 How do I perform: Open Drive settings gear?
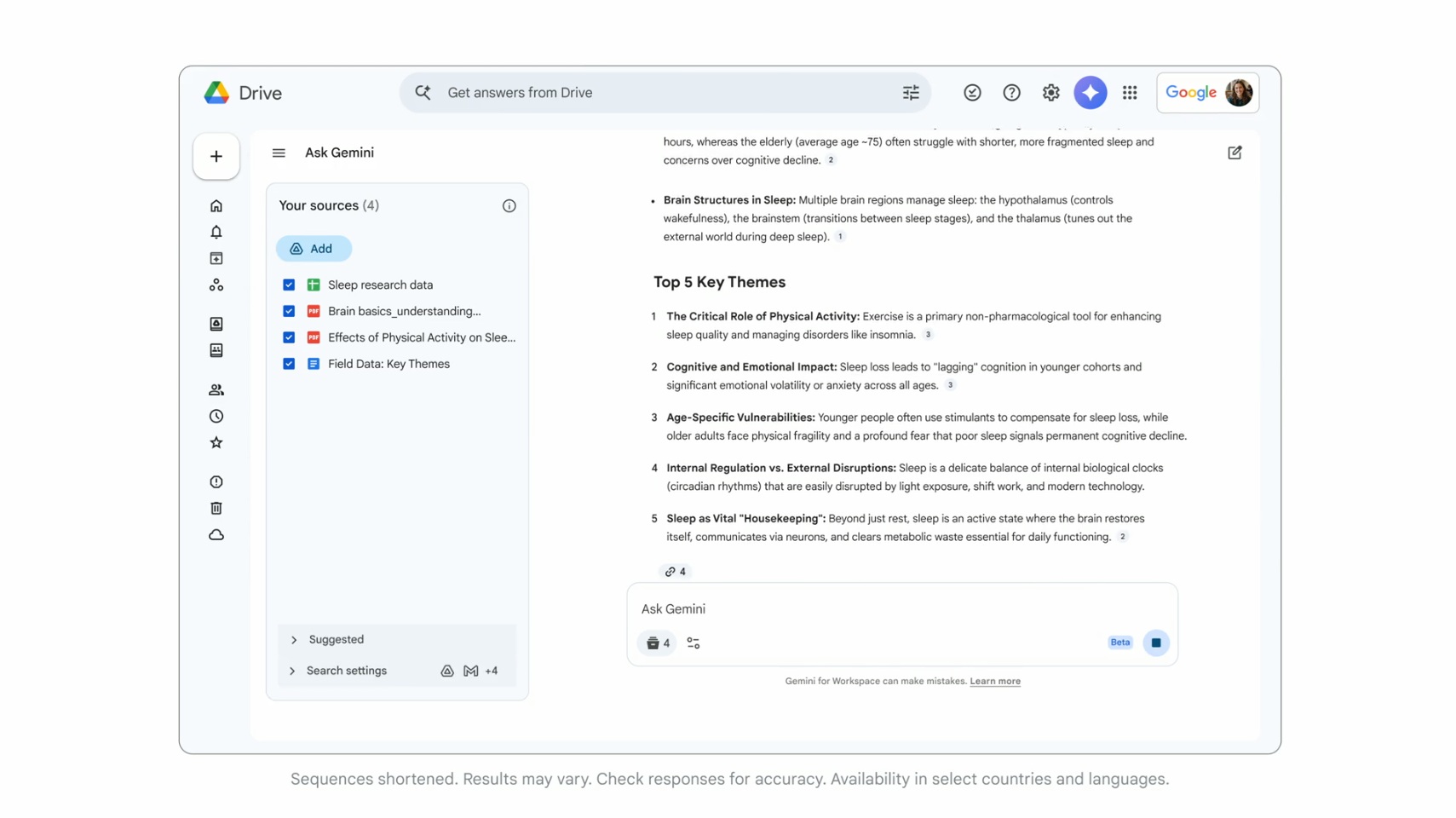[1050, 93]
